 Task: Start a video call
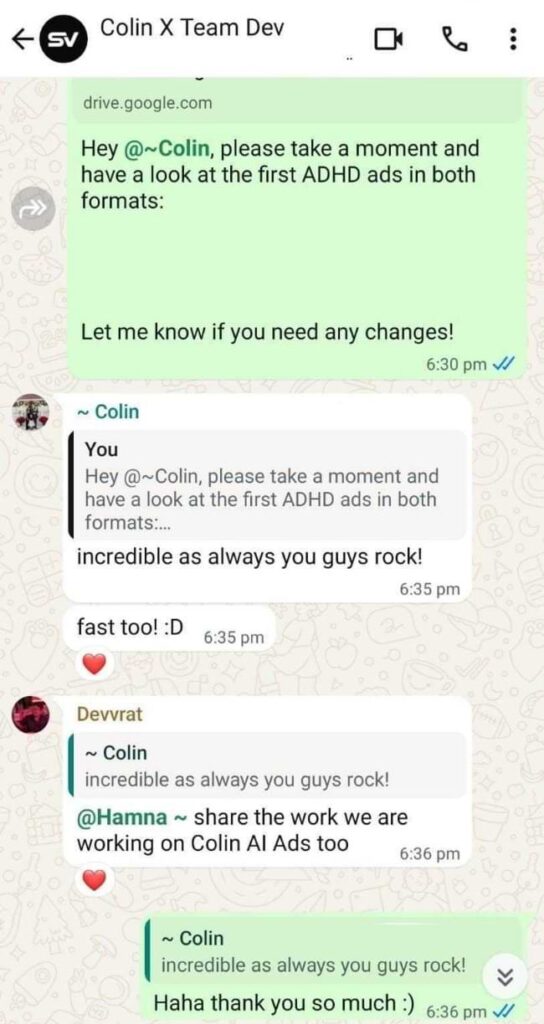(x=389, y=40)
